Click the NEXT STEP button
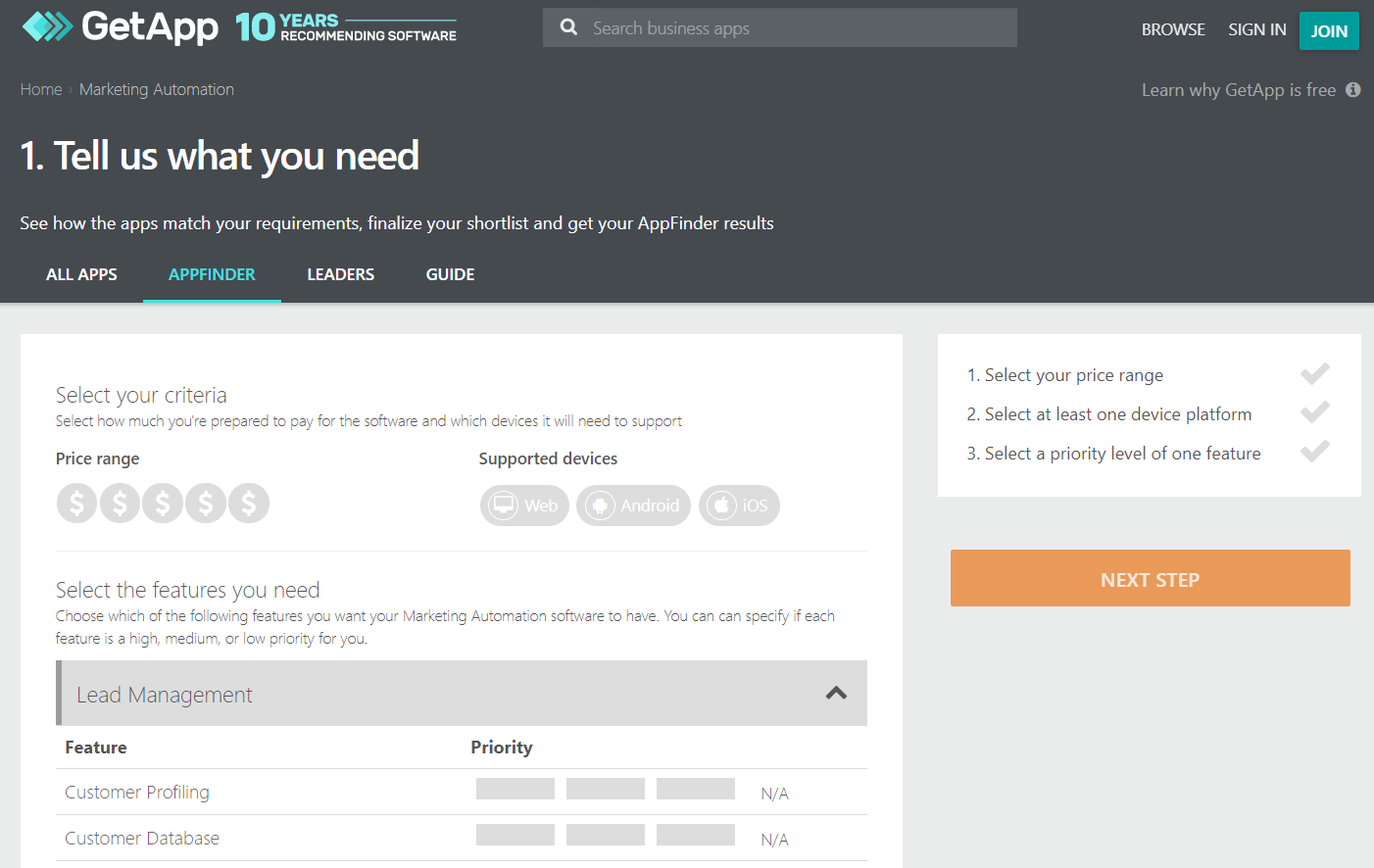This screenshot has height=868, width=1374. 1151,578
